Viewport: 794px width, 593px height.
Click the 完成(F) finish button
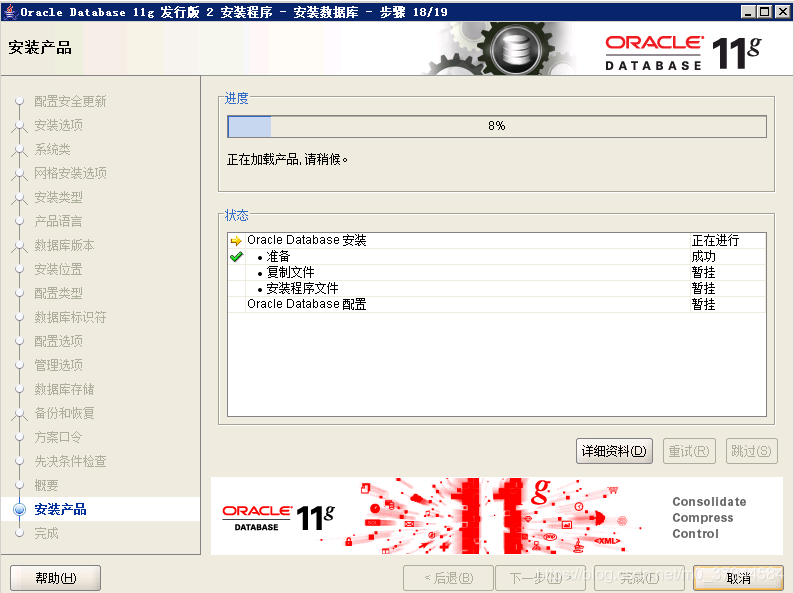[x=639, y=578]
